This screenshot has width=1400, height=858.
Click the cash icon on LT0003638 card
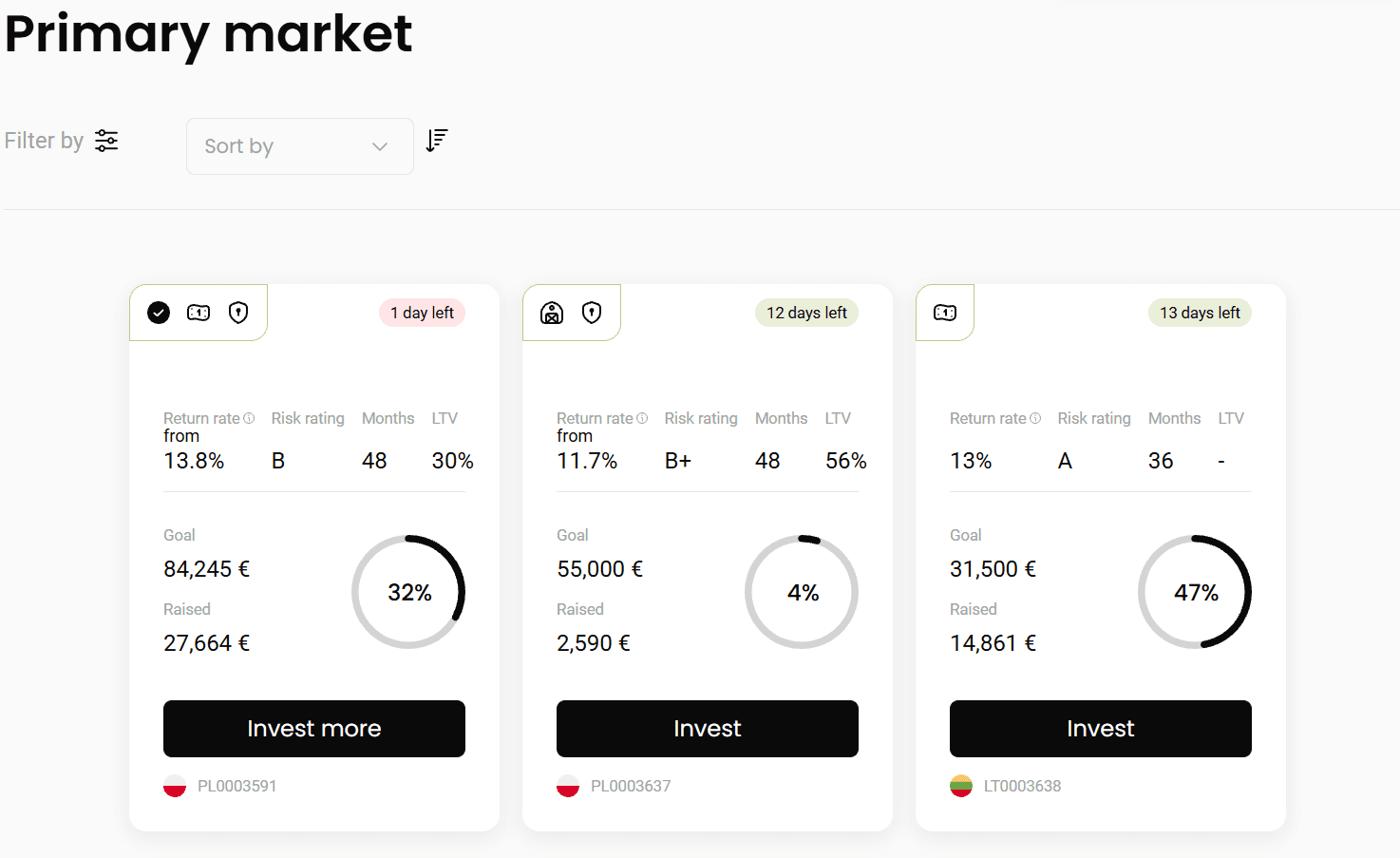pyautogui.click(x=945, y=313)
